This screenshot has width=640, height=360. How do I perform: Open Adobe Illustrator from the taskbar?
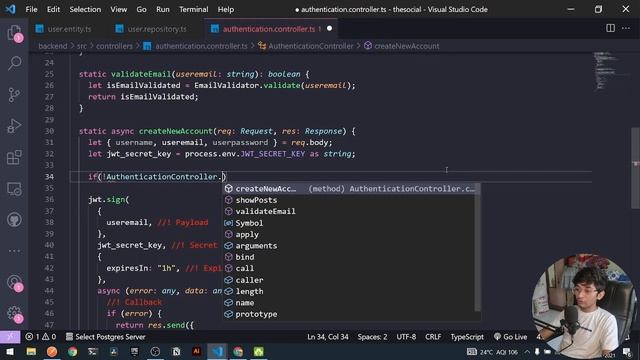[196, 351]
